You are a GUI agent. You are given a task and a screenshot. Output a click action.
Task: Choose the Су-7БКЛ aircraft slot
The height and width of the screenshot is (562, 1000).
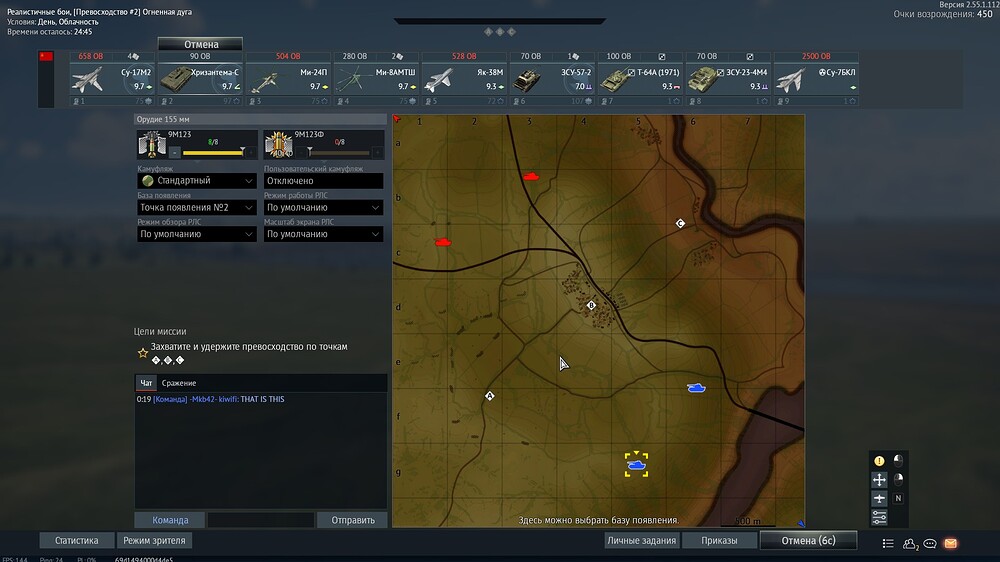[816, 78]
